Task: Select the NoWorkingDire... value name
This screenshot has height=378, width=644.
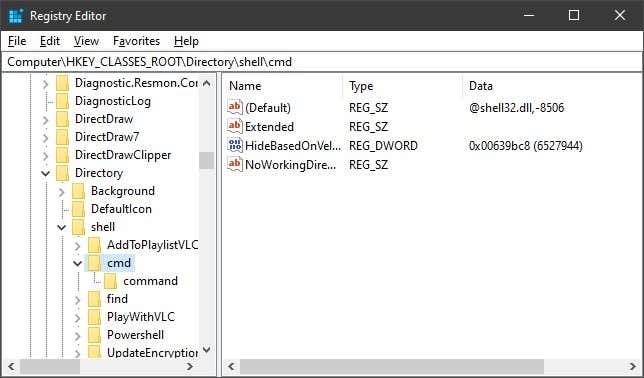Action: click(290, 165)
